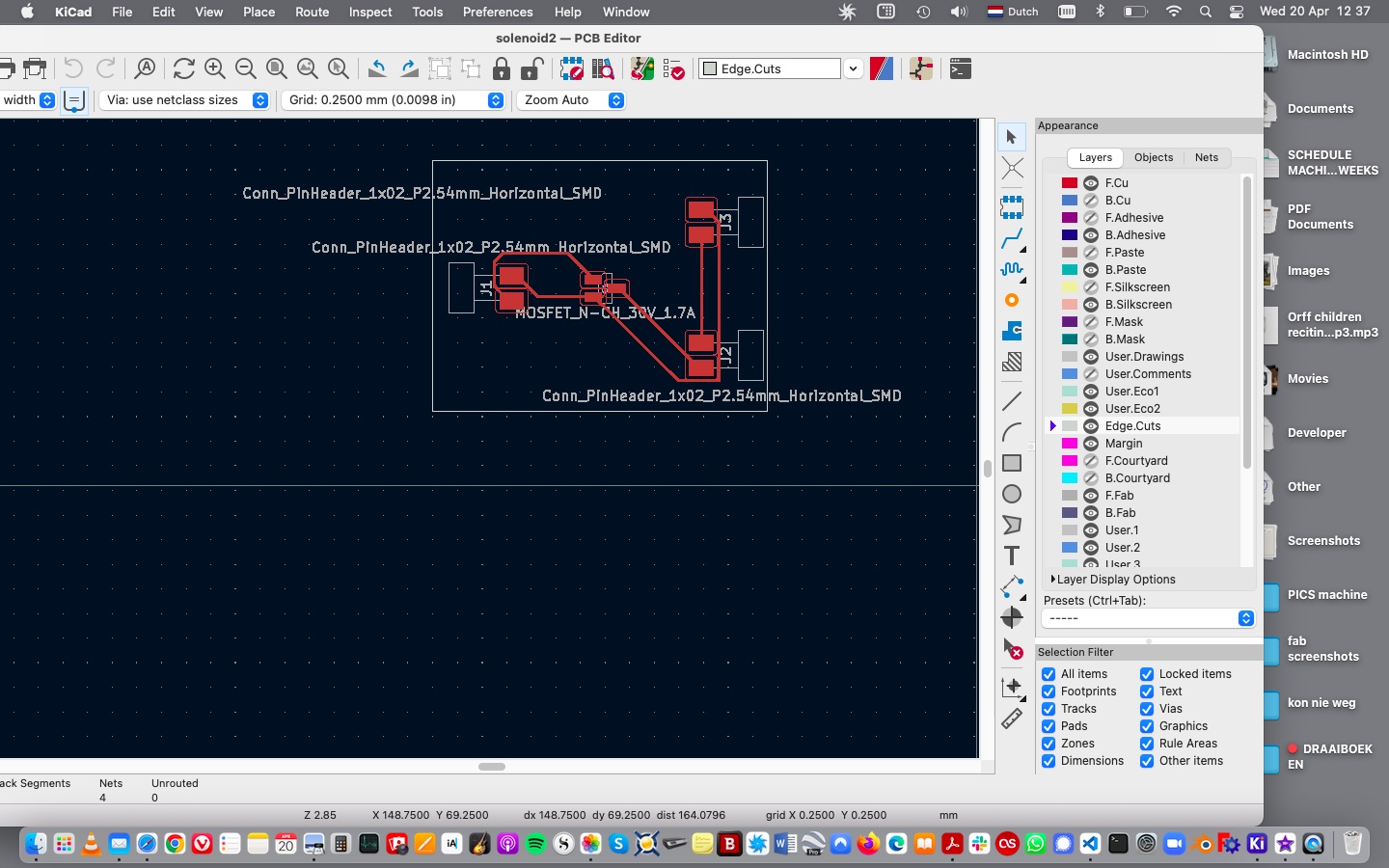Uncheck the Footprints selection filter
1389x868 pixels.
click(1049, 692)
